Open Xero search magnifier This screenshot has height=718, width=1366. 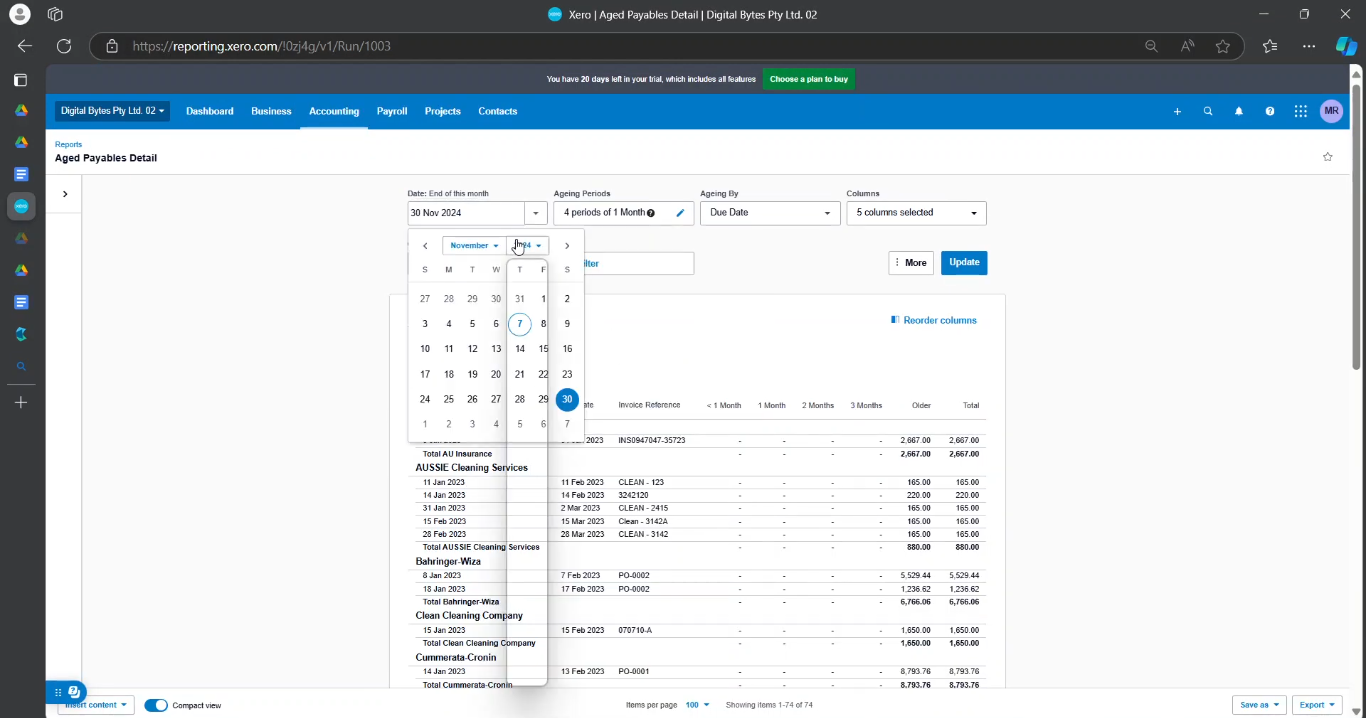(x=1208, y=112)
